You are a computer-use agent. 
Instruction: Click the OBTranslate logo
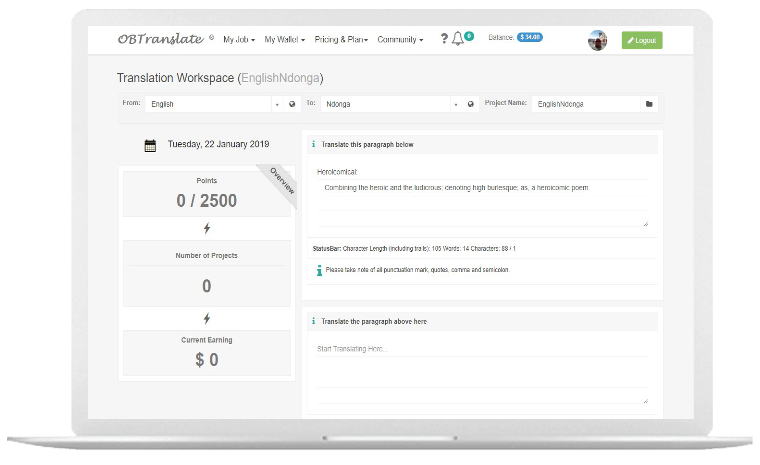(x=160, y=39)
